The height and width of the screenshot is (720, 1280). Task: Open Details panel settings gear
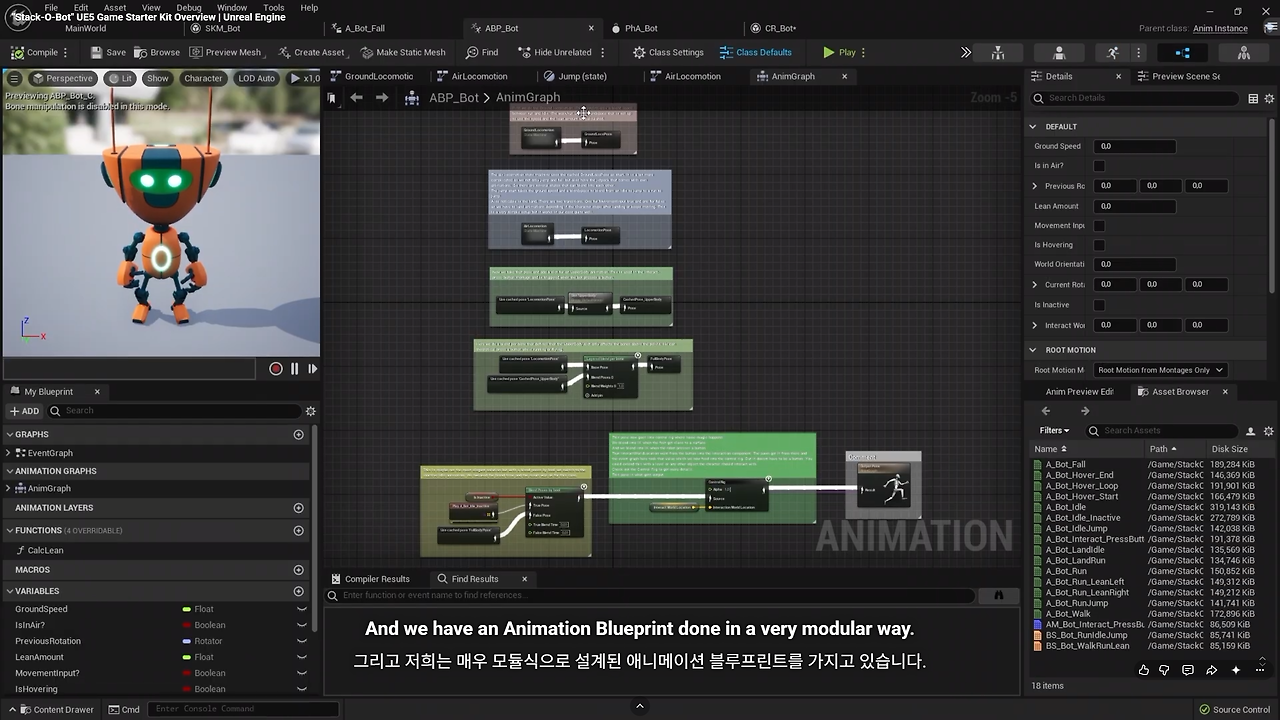pos(1270,98)
